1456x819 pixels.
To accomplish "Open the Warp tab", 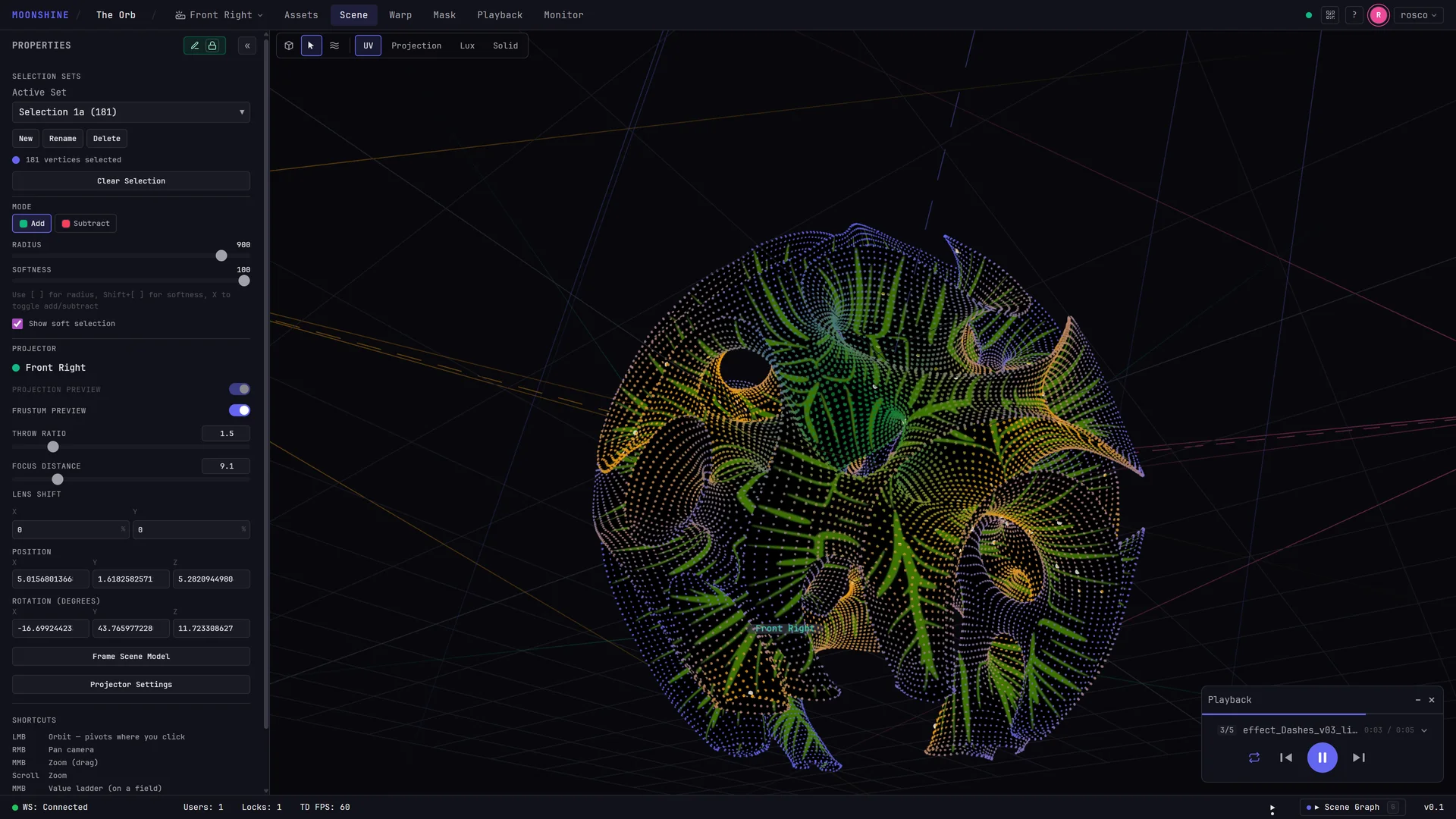I will point(400,15).
